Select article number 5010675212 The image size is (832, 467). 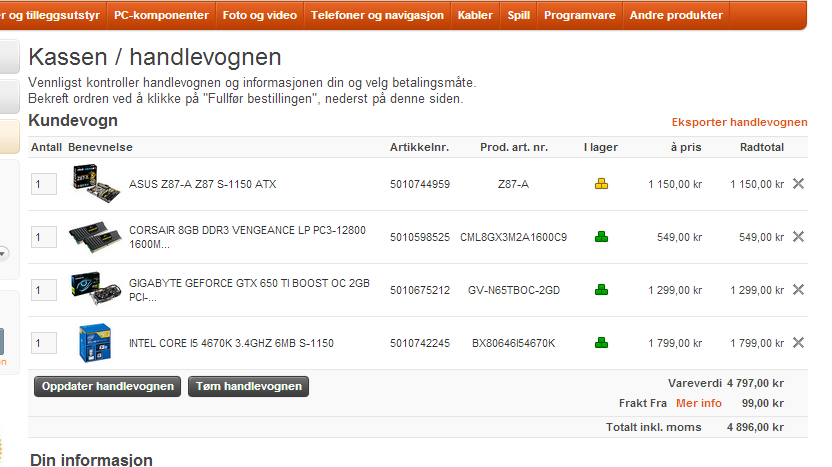tap(420, 290)
